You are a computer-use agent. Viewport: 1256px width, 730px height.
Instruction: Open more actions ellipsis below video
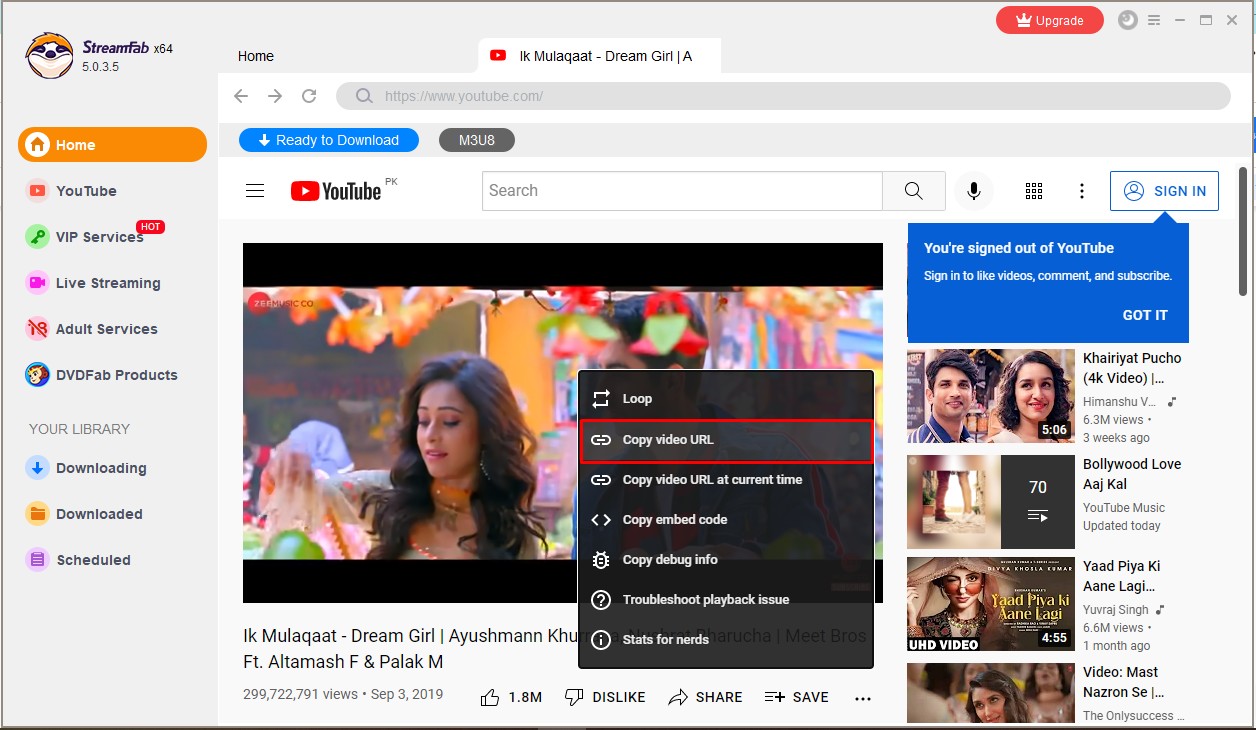point(863,698)
